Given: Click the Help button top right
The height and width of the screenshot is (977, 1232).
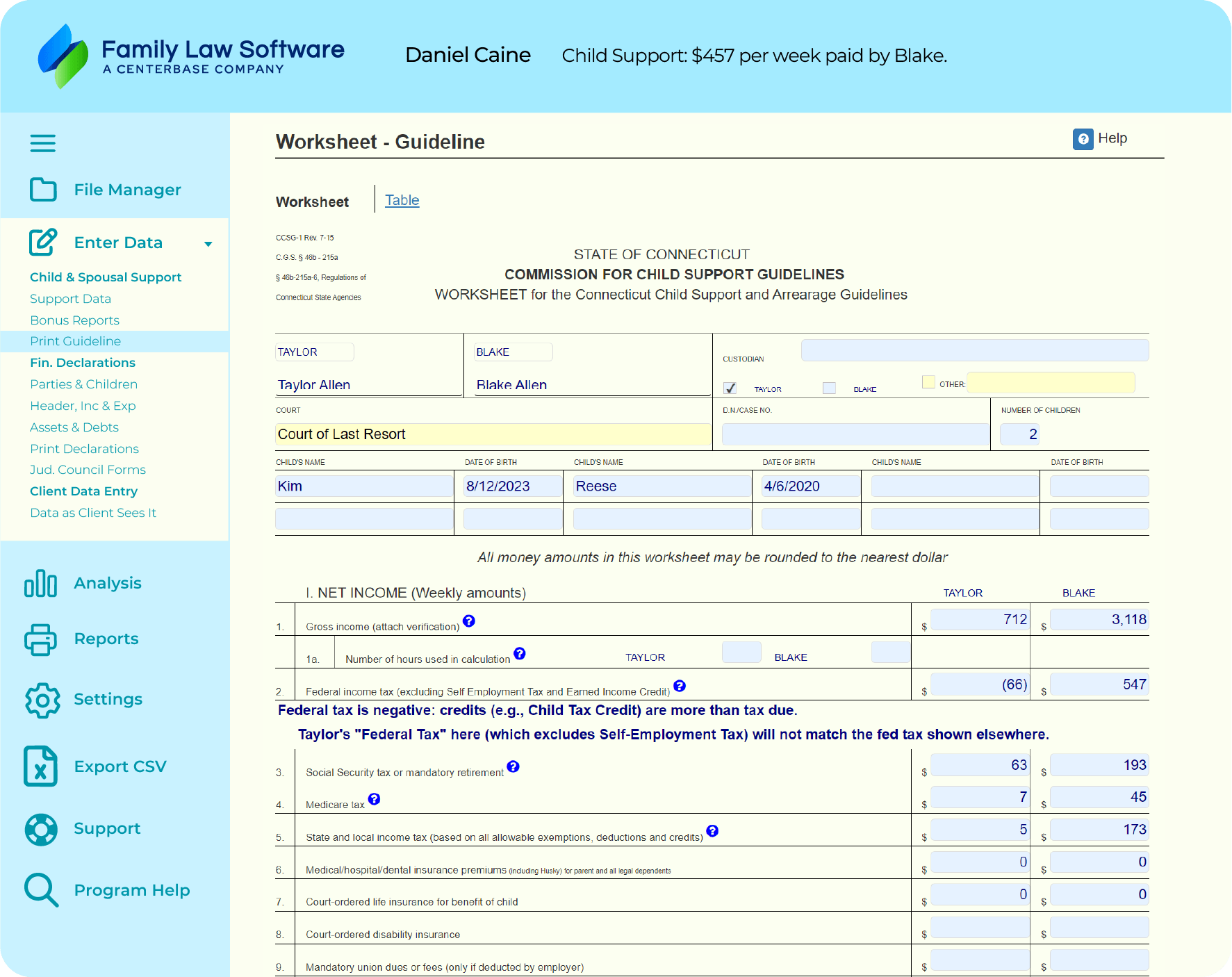Looking at the screenshot, I should coord(1100,139).
